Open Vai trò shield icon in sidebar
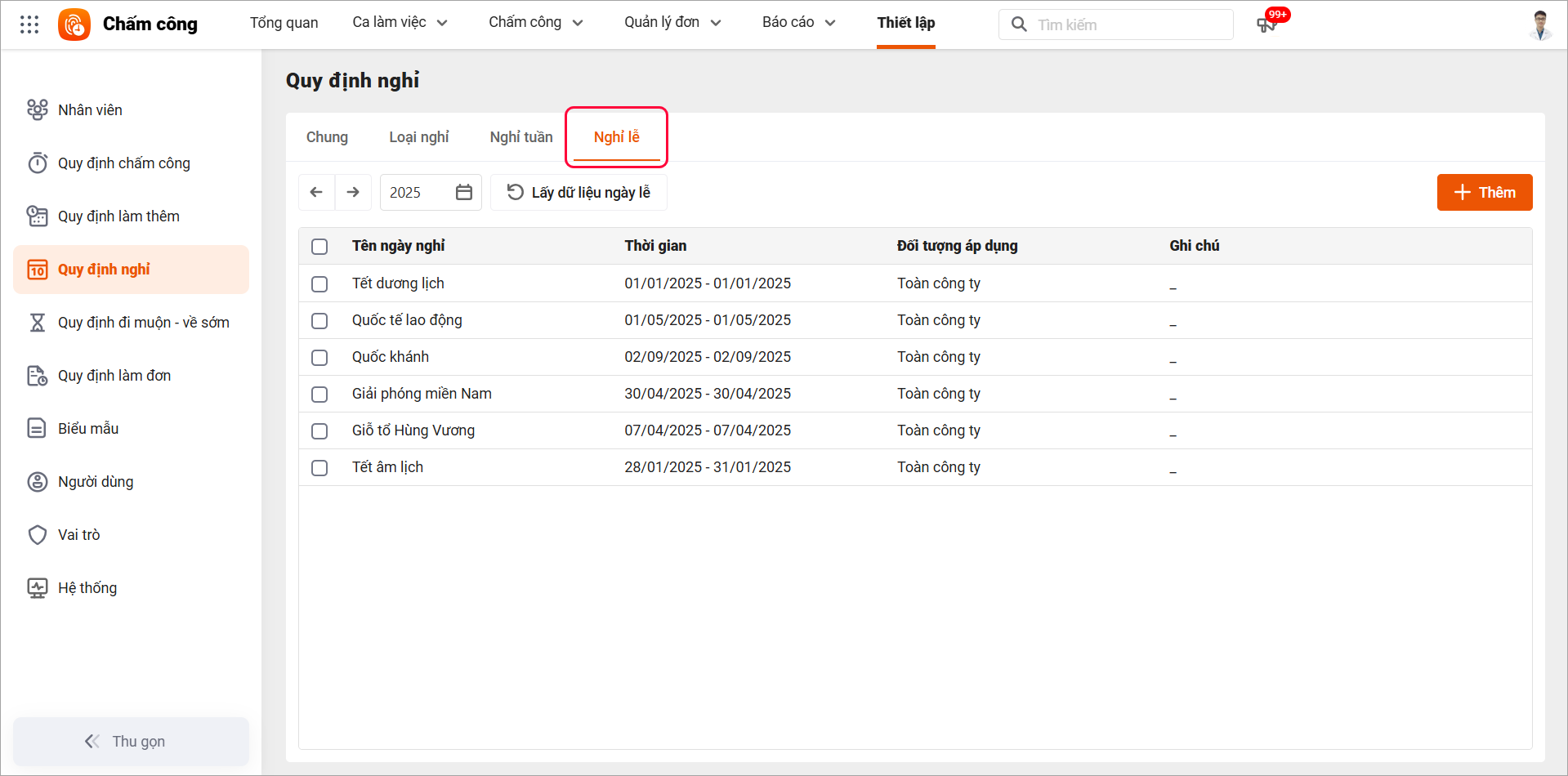 click(x=38, y=535)
